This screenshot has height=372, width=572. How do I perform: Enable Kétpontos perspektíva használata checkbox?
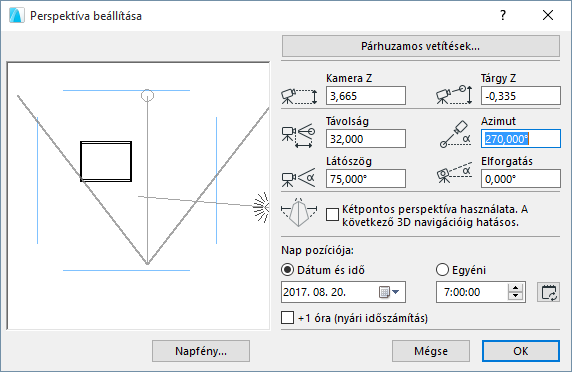pyautogui.click(x=332, y=214)
